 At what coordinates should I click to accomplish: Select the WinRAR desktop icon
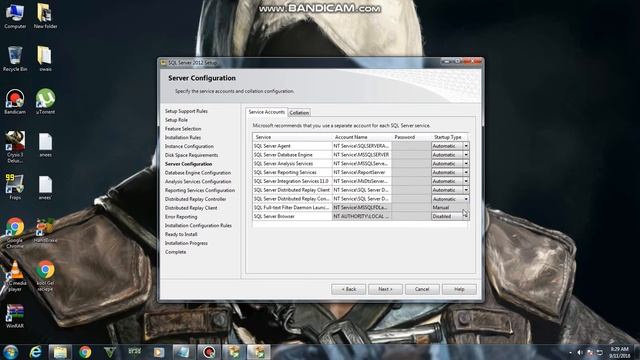[15, 316]
